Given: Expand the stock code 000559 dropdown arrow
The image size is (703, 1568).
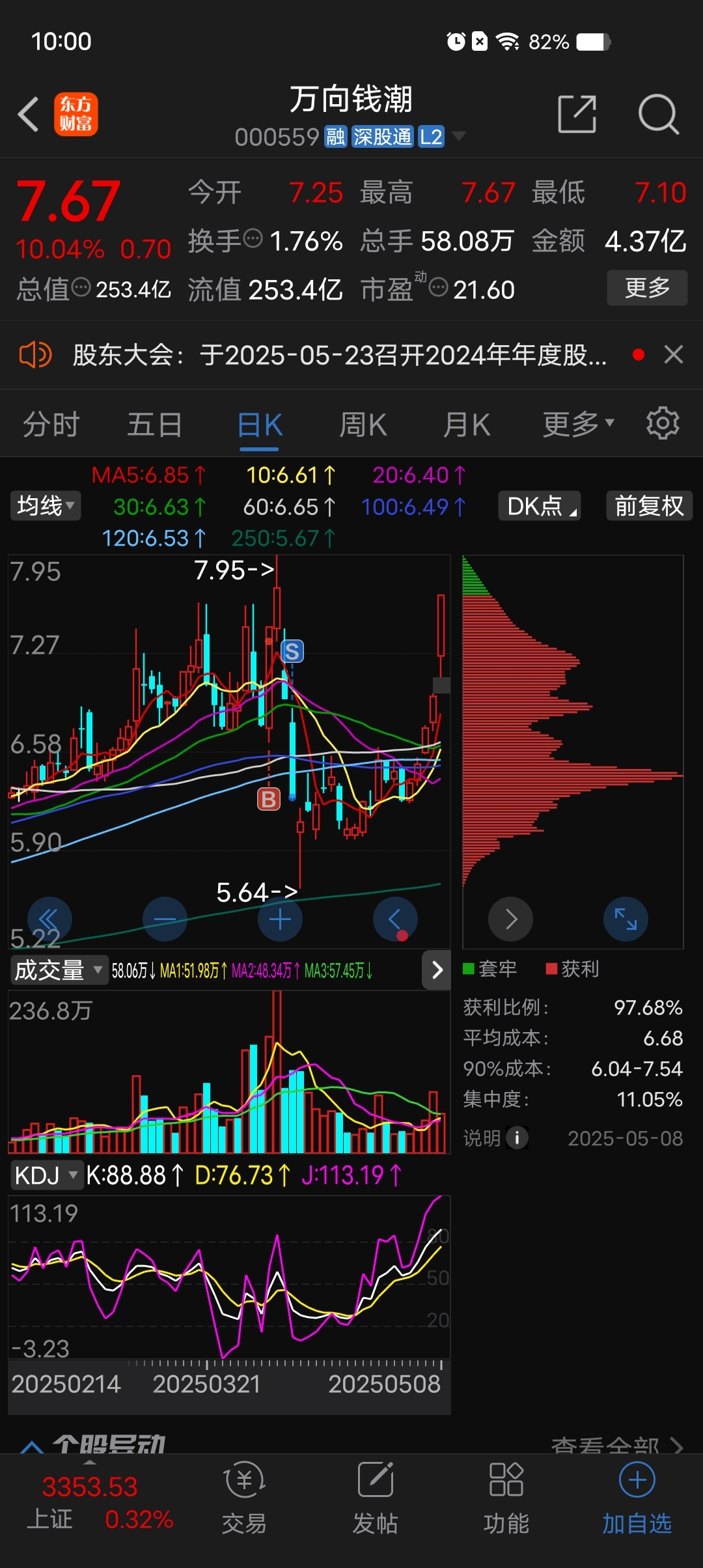Looking at the screenshot, I should (x=459, y=137).
